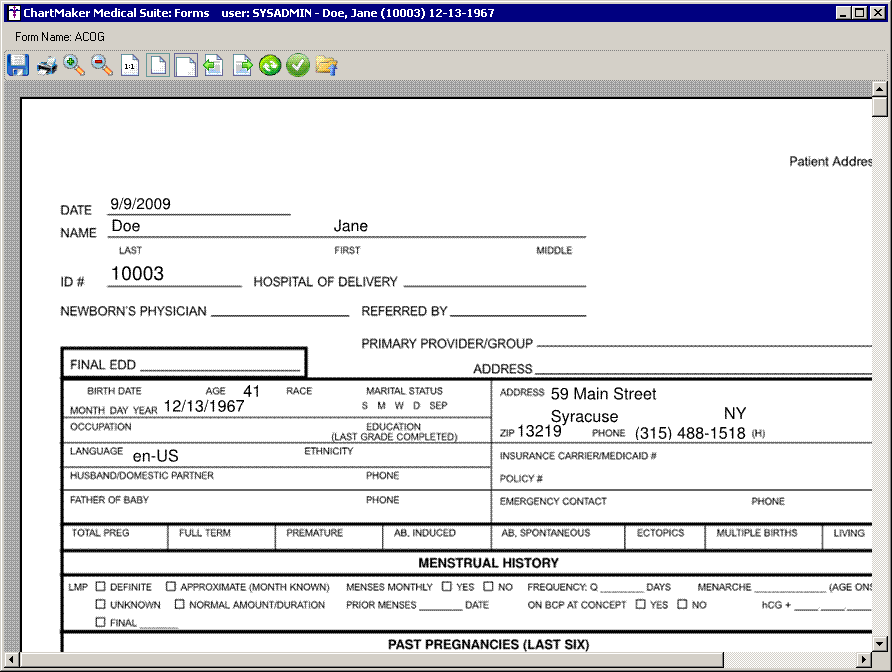This screenshot has height=672, width=892.
Task: Click the Save floppy disk icon
Action: tap(17, 66)
